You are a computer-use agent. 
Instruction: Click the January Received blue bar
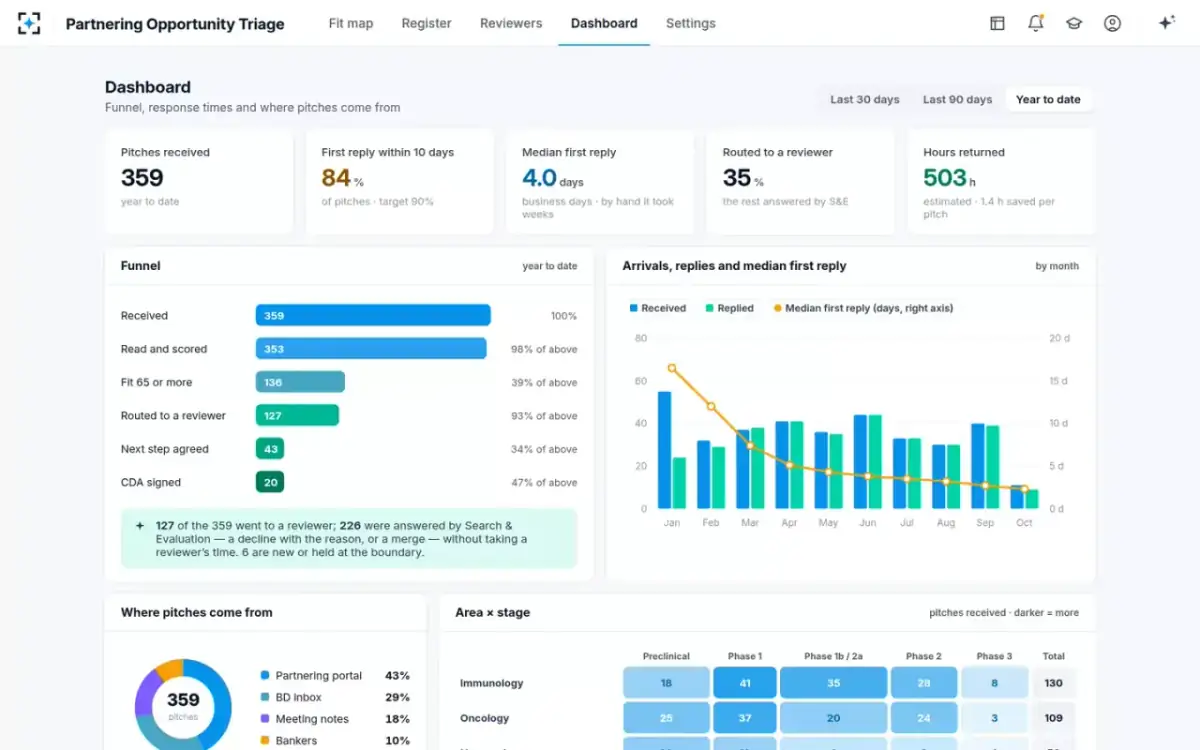click(x=664, y=450)
